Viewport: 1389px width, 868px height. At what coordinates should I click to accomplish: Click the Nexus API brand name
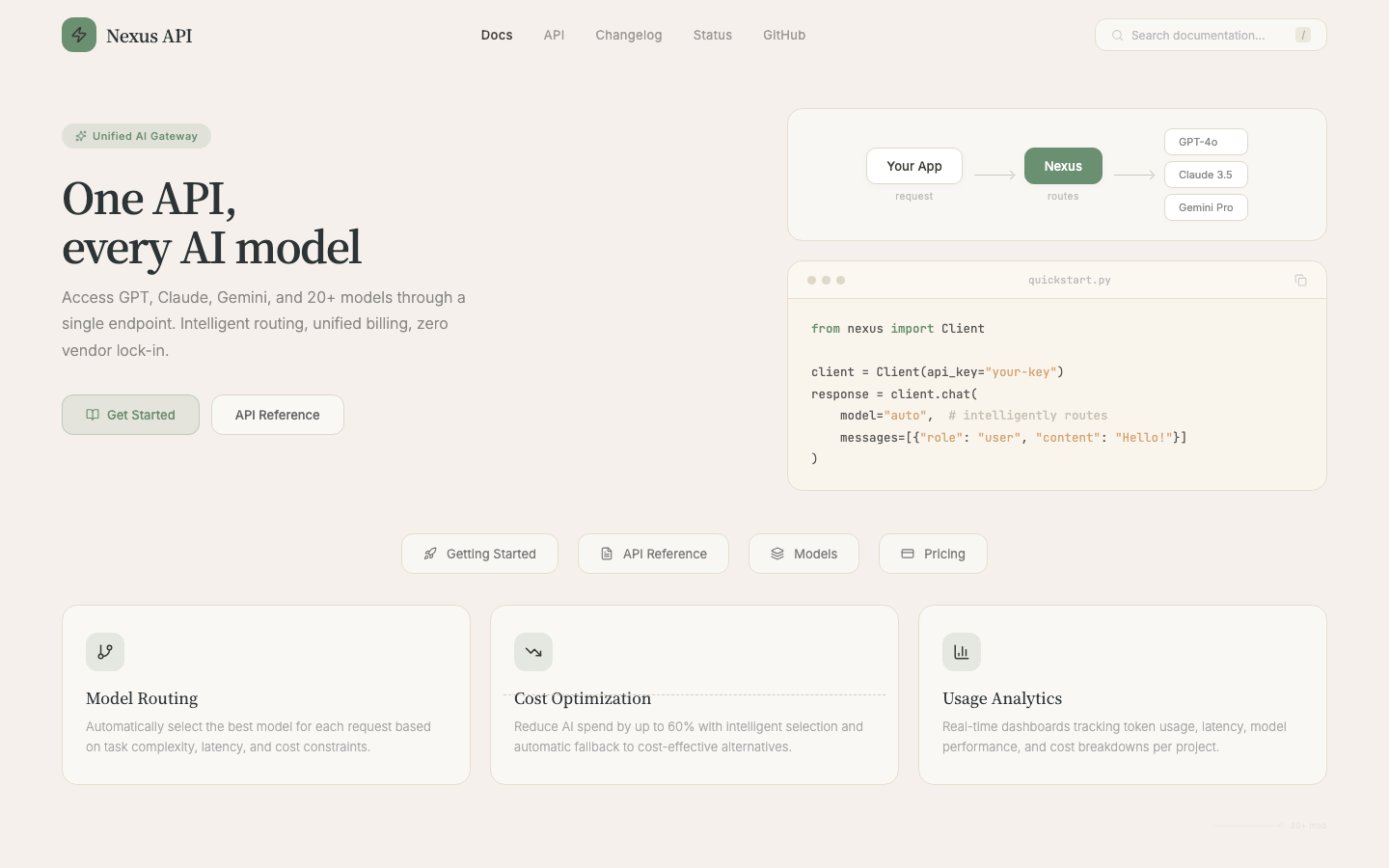(150, 36)
